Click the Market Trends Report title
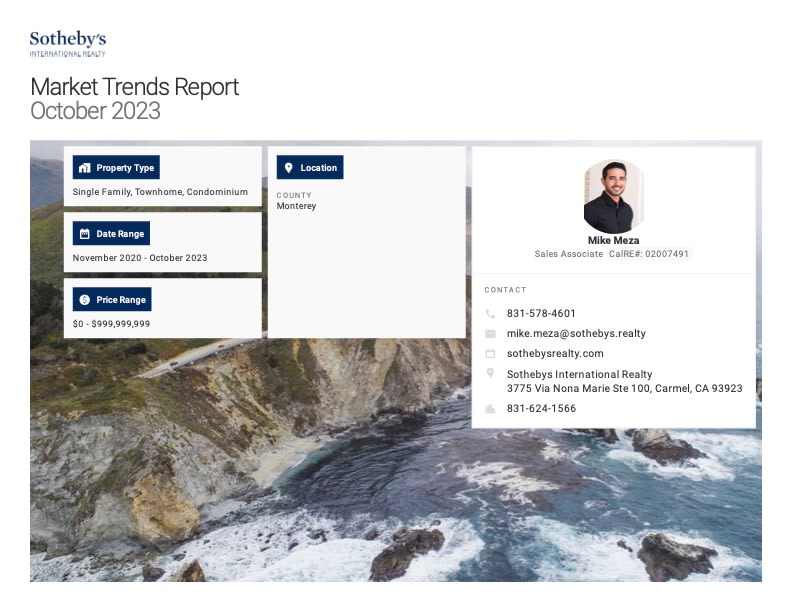Screen dimensions: 792x612 (134, 87)
